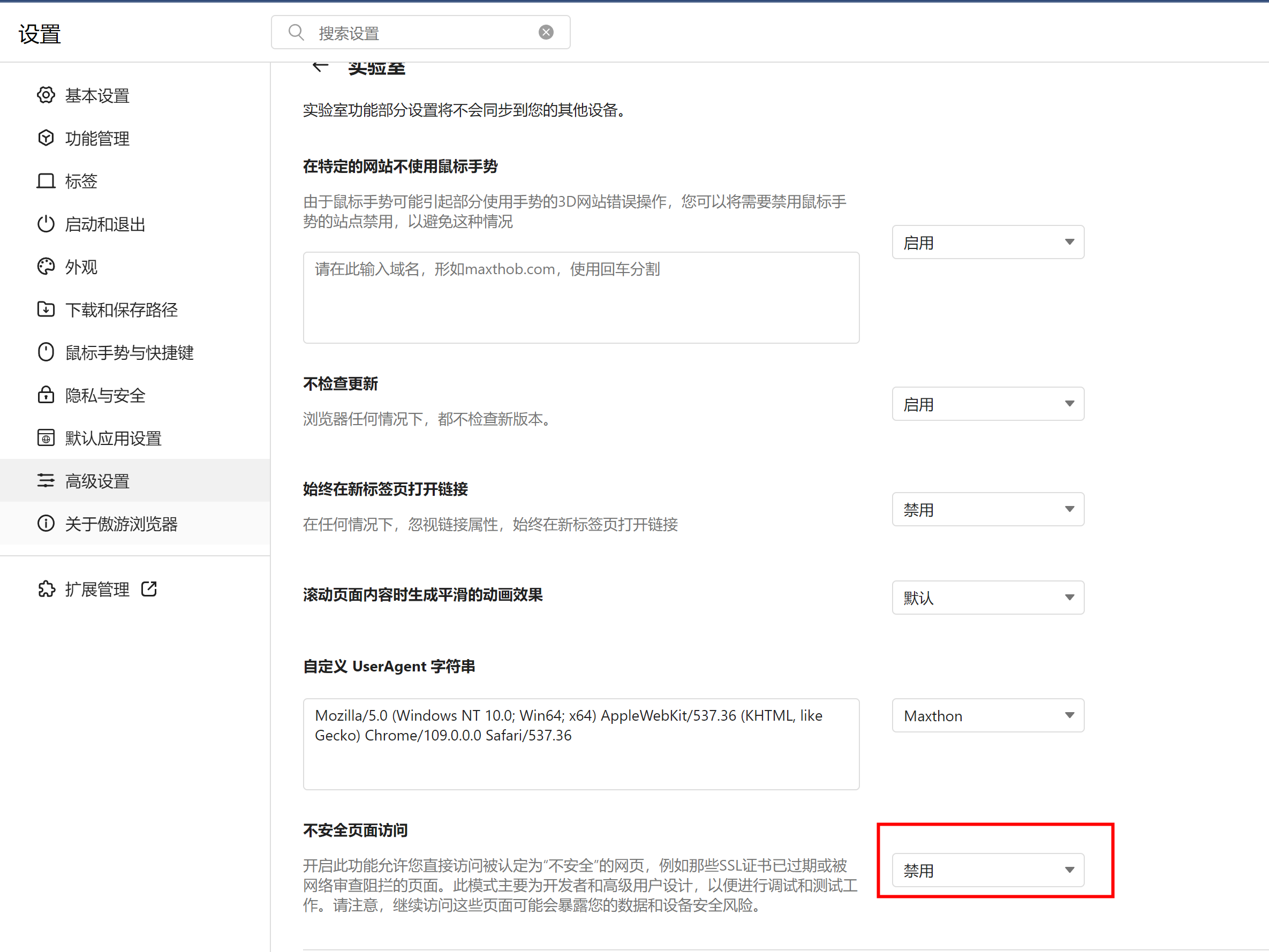Screen dimensions: 1269x952
Task: Click the gear icon beside 基本设置
Action: point(46,95)
